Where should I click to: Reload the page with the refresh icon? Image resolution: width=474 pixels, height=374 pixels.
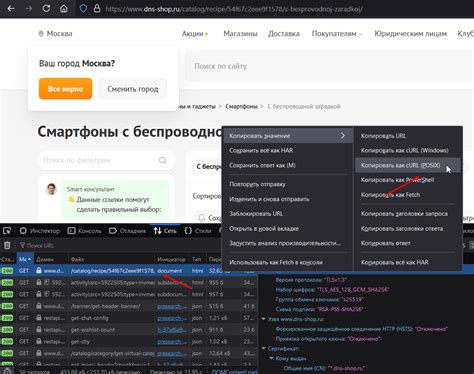(x=46, y=8)
